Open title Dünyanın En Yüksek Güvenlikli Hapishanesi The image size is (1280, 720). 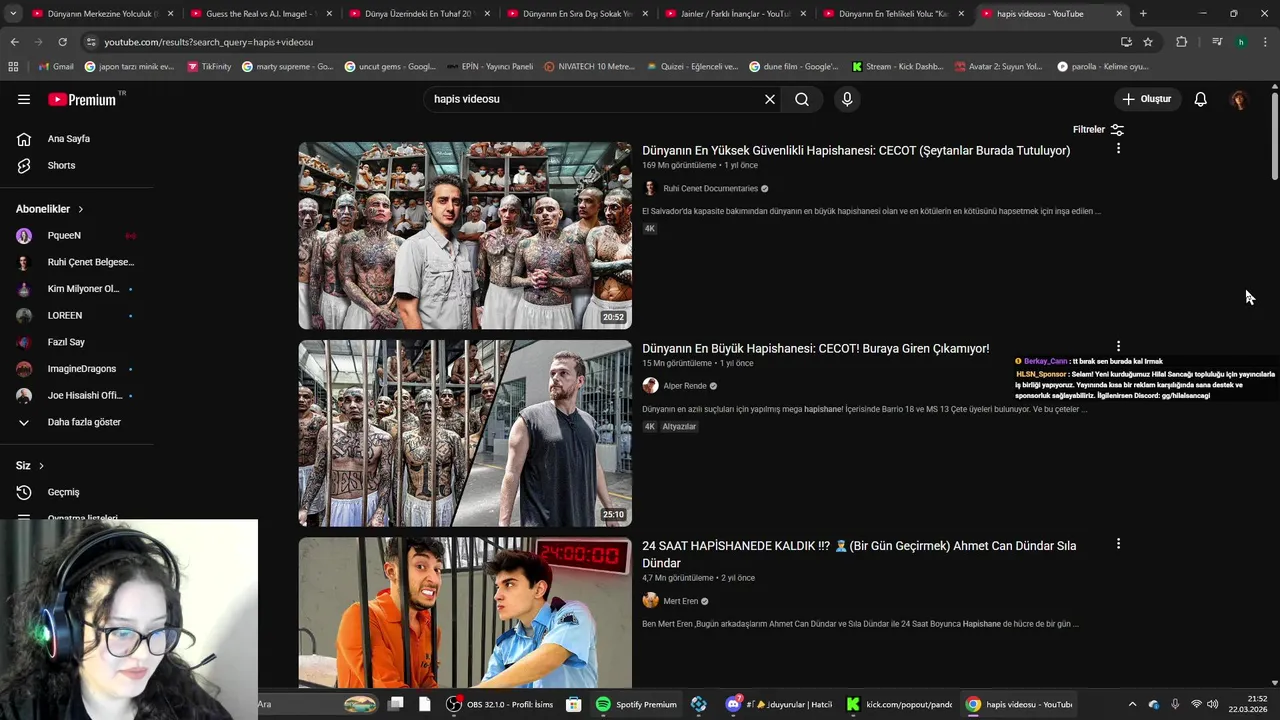tap(856, 150)
